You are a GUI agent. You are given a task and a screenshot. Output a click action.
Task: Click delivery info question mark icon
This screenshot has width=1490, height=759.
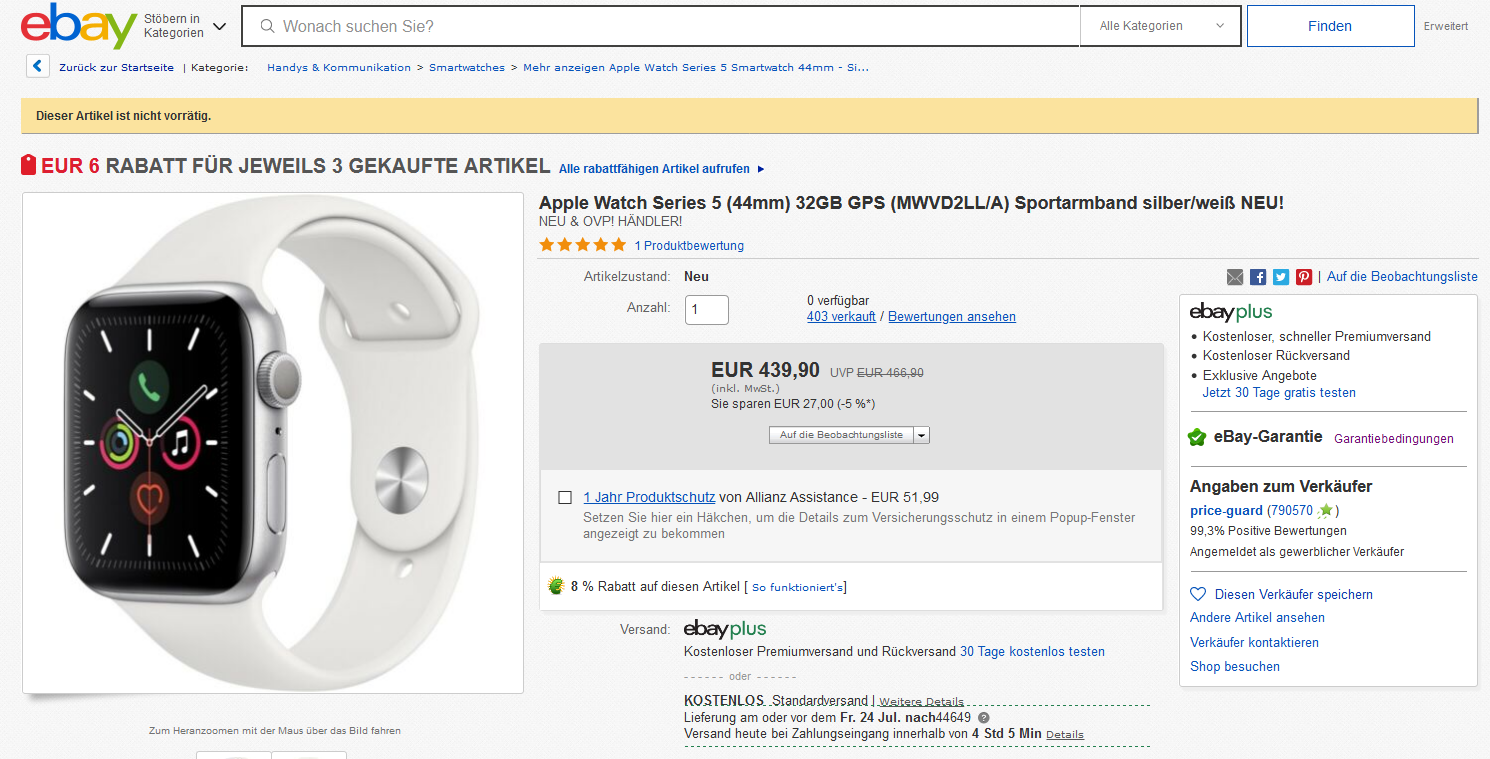[984, 718]
